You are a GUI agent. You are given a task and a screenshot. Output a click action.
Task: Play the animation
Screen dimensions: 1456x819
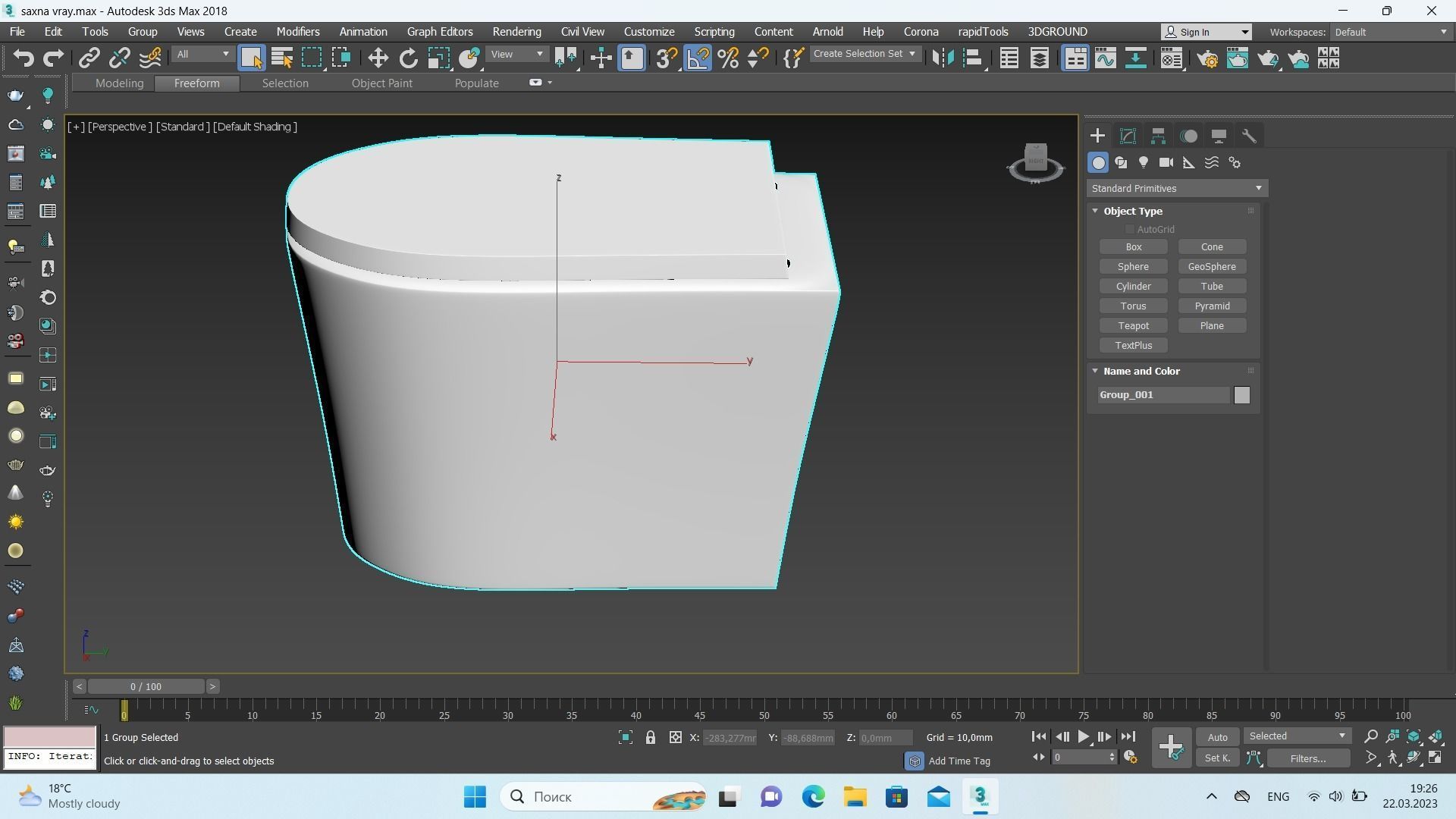[x=1083, y=737]
